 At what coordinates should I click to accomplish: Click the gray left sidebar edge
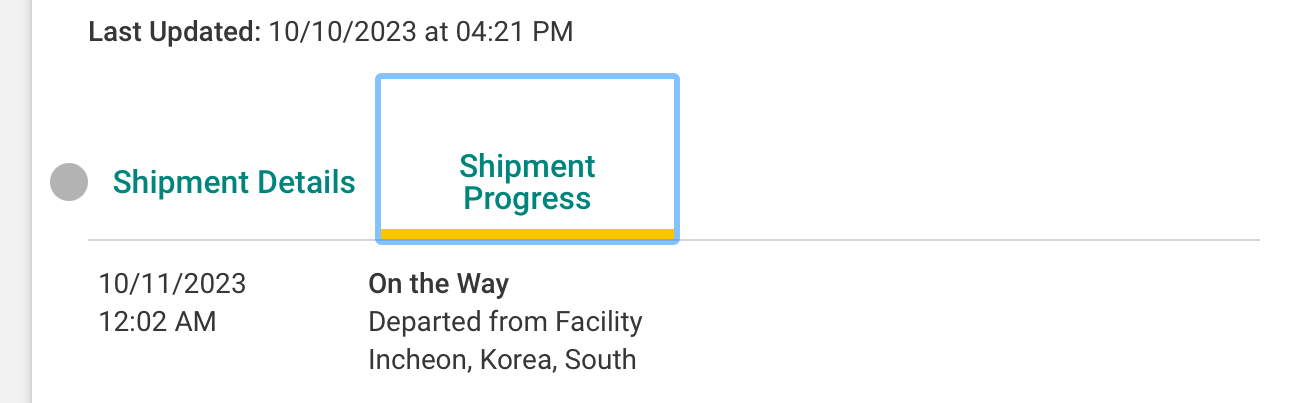[x=15, y=200]
